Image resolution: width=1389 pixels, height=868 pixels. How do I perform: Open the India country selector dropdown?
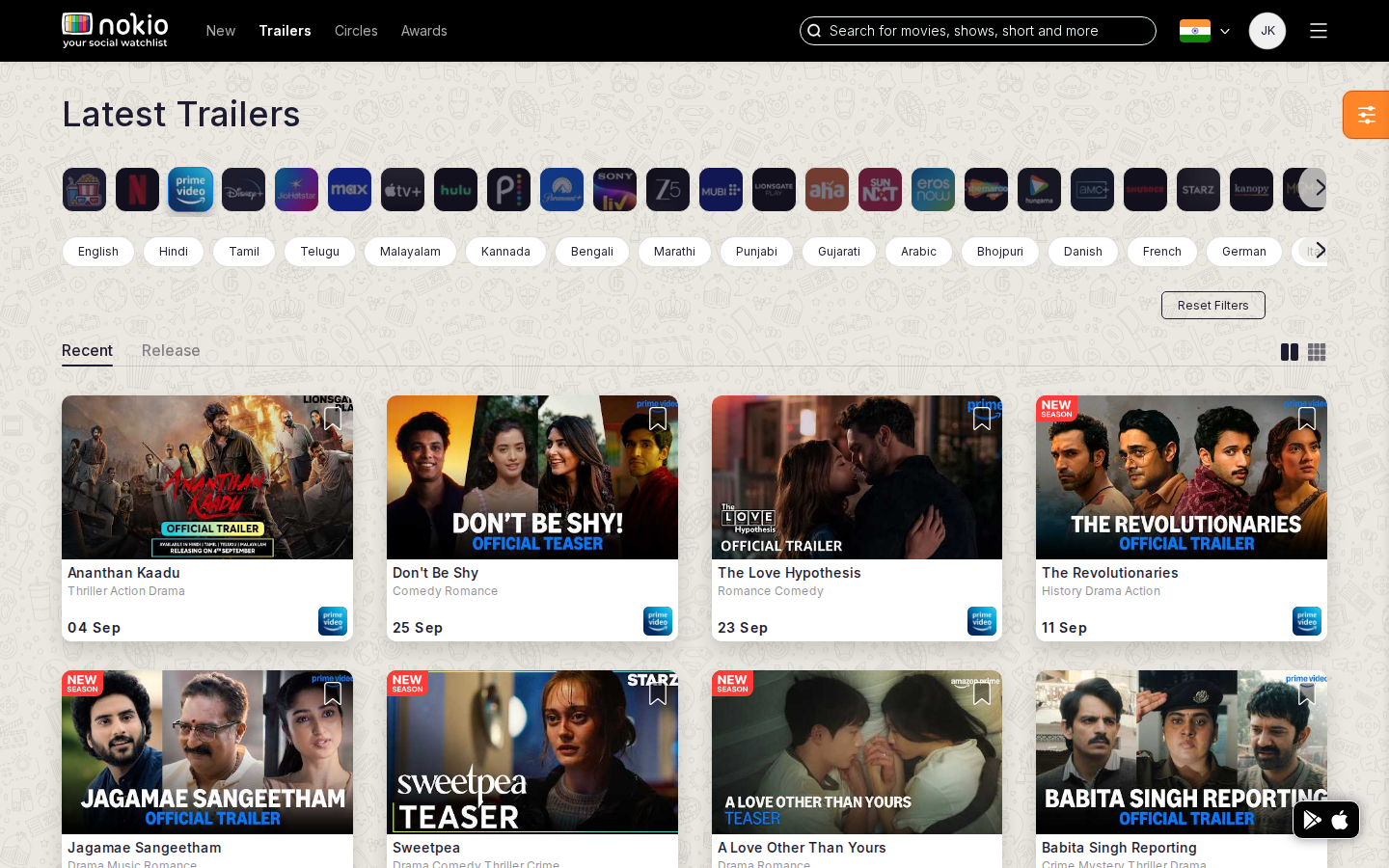(x=1205, y=31)
